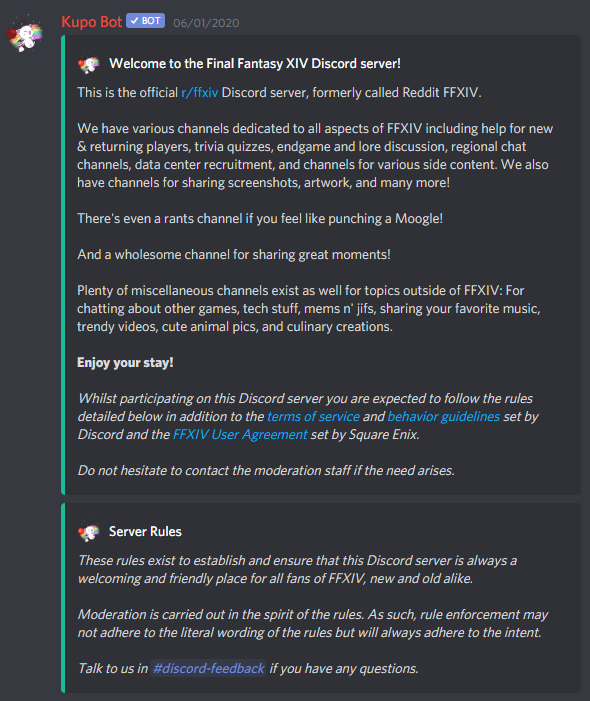The height and width of the screenshot is (701, 590).
Task: Click the green accent bar of welcome embed
Action: pyautogui.click(x=63, y=265)
